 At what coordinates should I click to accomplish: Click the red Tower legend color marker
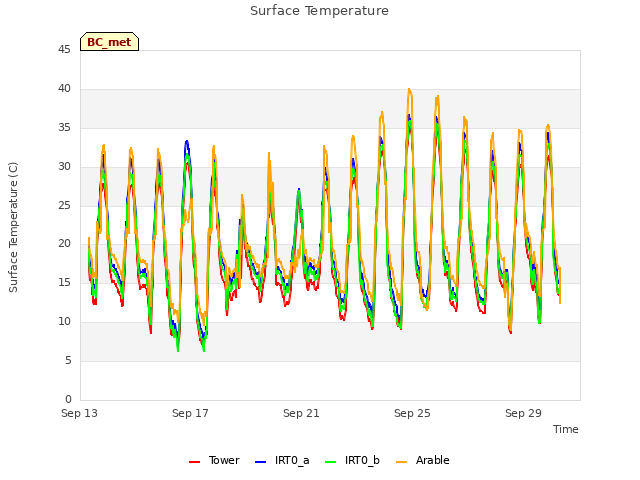coord(194,462)
